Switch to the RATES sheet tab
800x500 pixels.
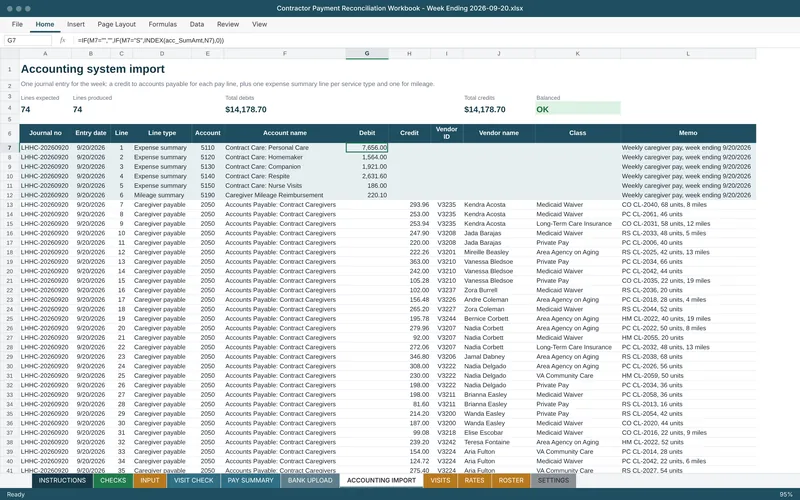click(x=474, y=481)
